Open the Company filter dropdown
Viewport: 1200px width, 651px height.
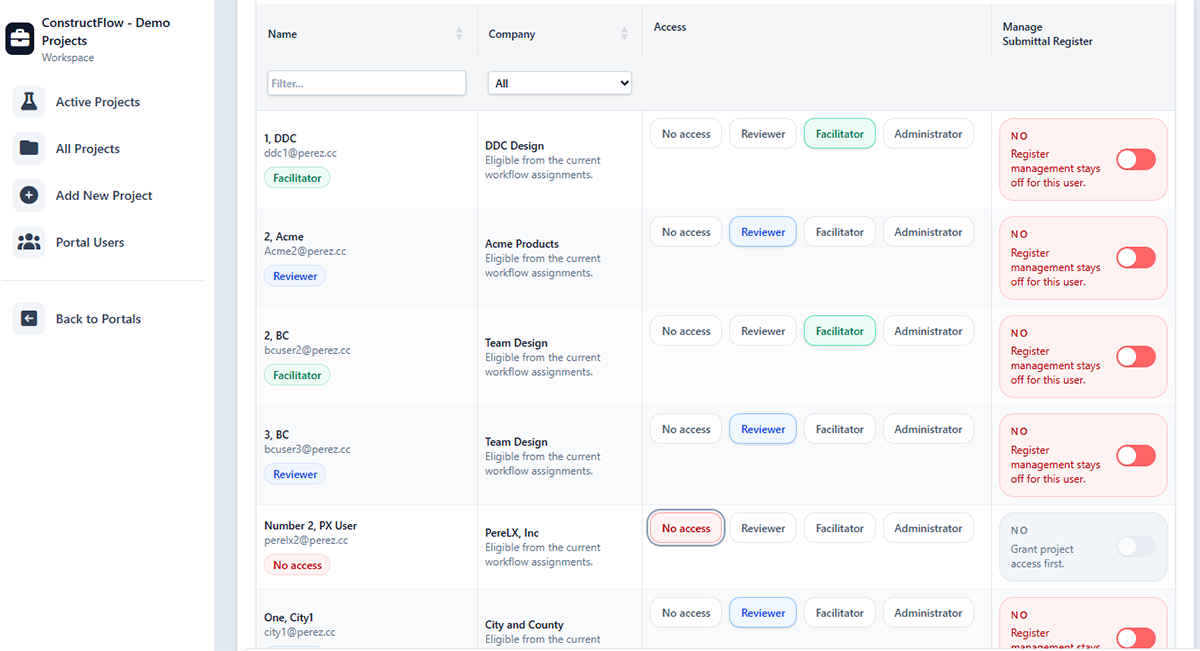click(x=560, y=83)
